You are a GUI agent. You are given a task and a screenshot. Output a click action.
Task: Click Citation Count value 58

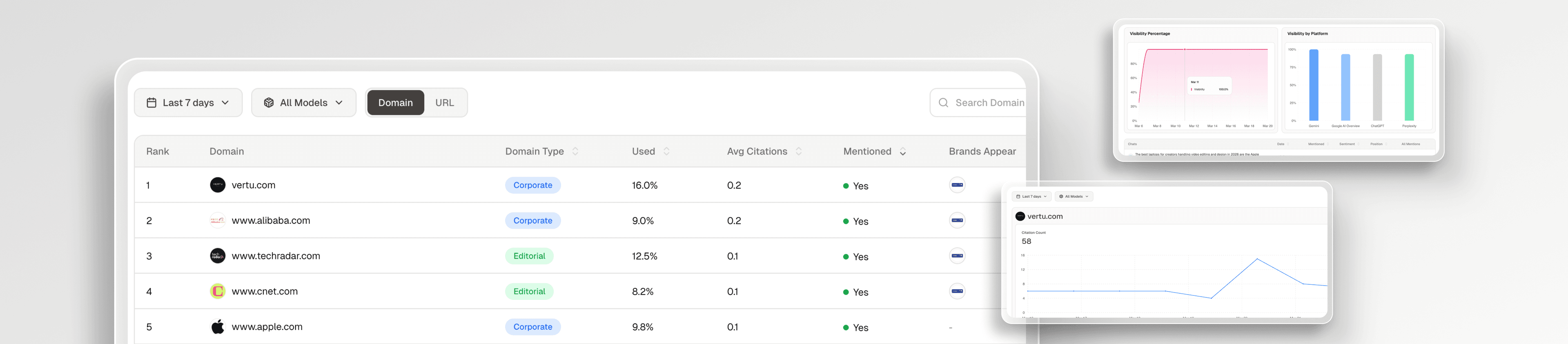click(x=1026, y=242)
